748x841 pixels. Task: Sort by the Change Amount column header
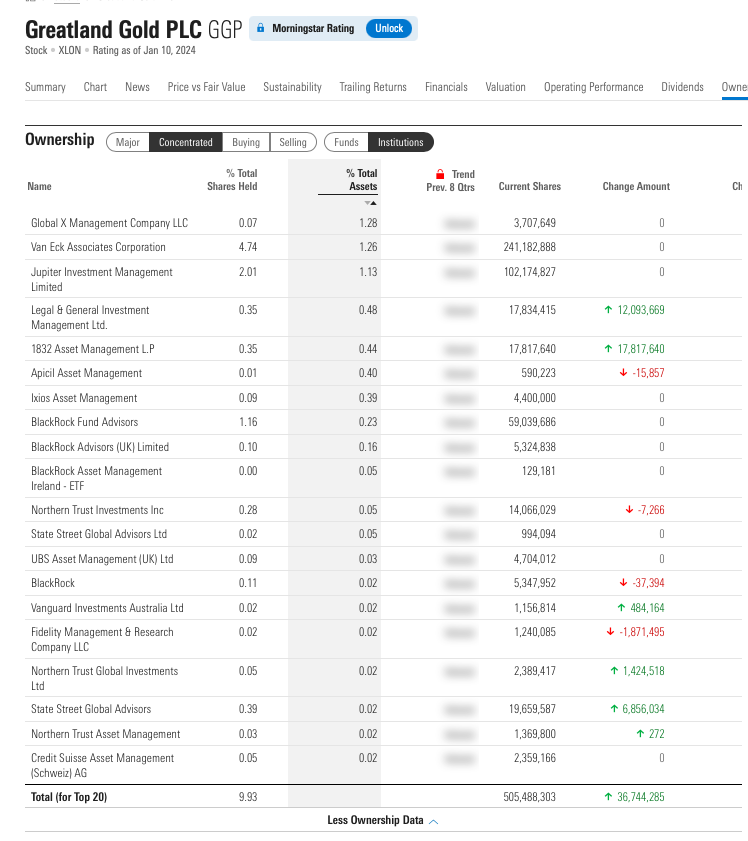[636, 186]
